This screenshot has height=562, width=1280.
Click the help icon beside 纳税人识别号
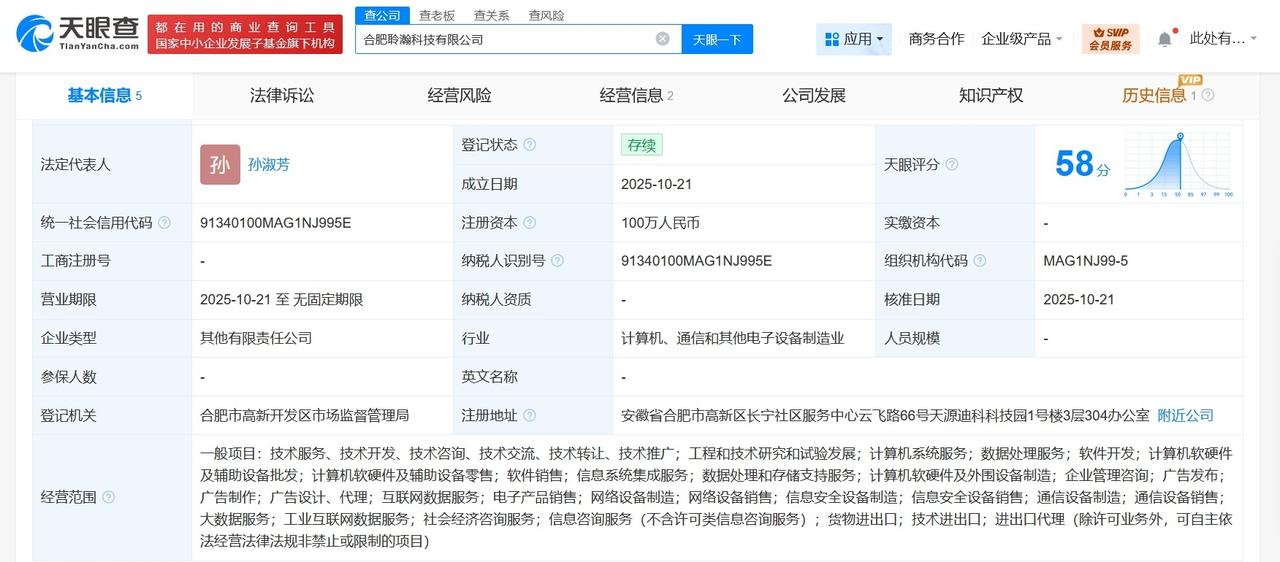click(557, 261)
